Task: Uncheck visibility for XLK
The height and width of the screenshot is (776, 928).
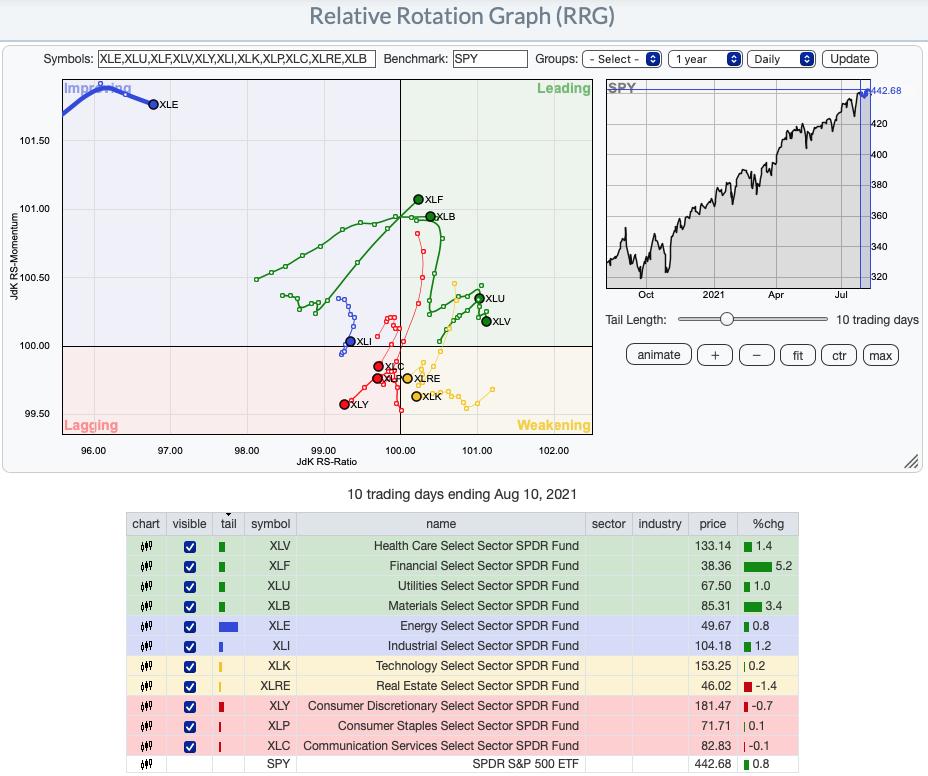Action: coord(189,667)
